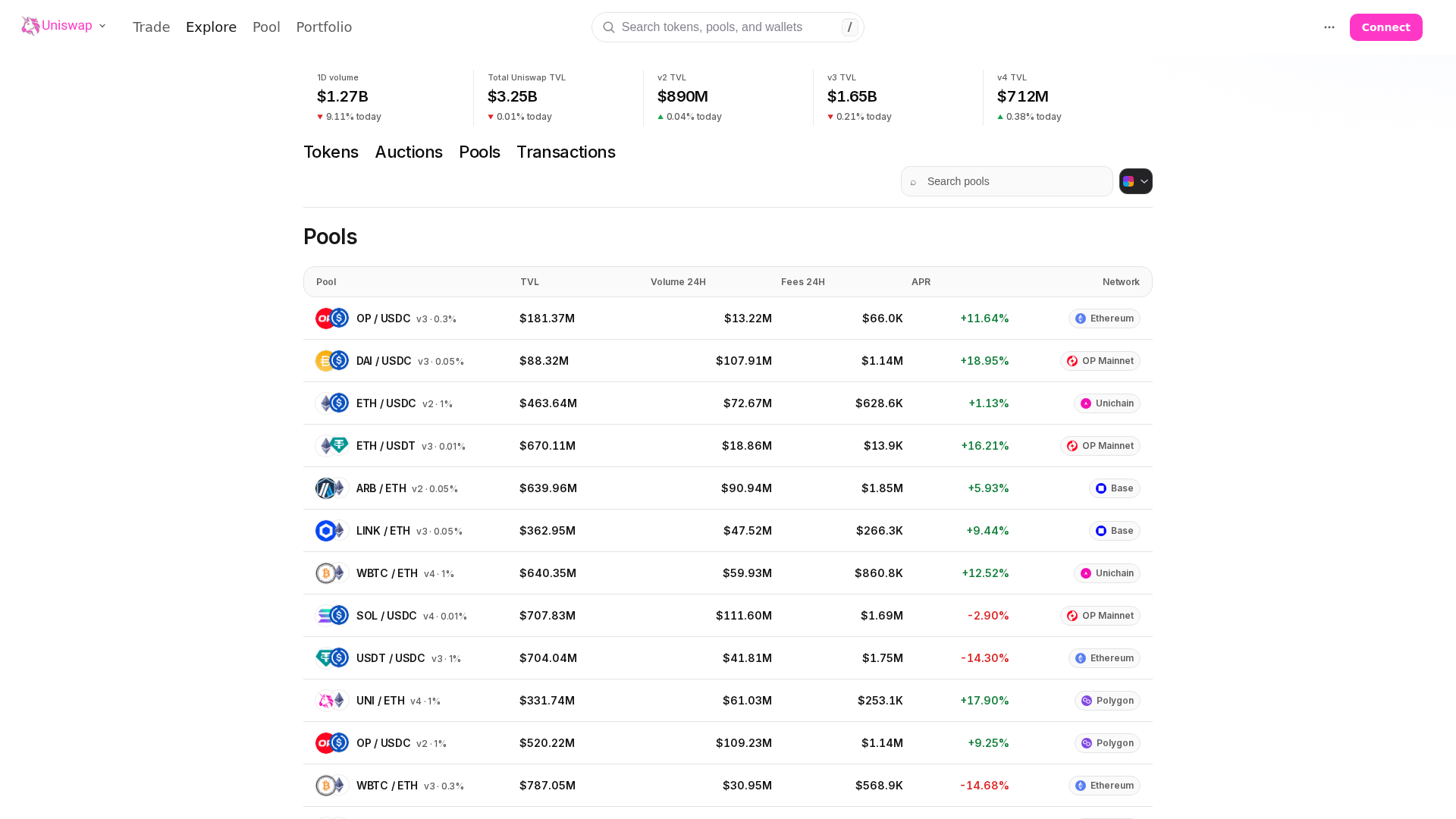The width and height of the screenshot is (1456, 819).
Task: Open the Trade menu
Action: [151, 27]
